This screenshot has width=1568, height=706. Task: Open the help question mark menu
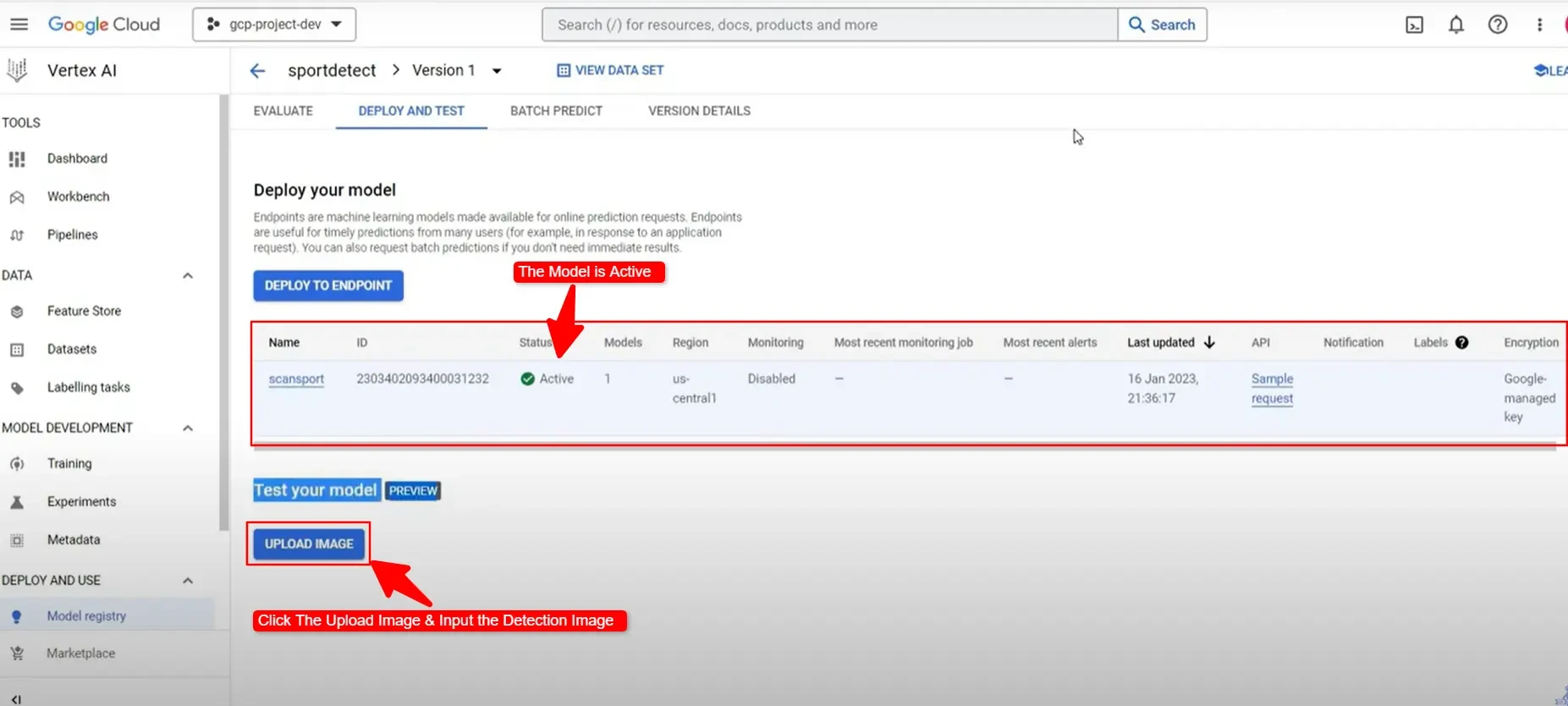(1497, 25)
